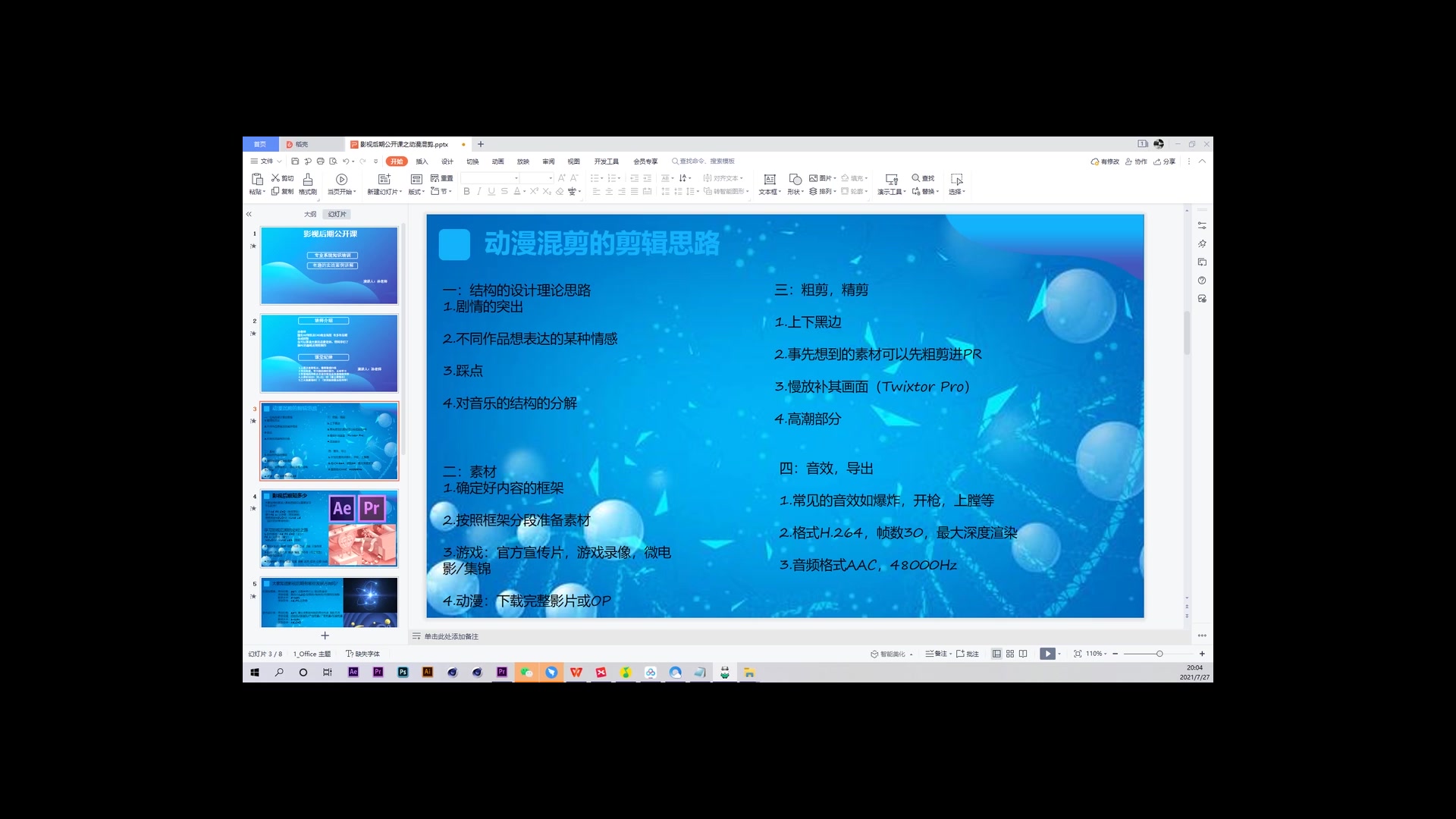Toggle Strikethrough formatting
Viewport: 1456px width, 819px height.
(x=504, y=192)
